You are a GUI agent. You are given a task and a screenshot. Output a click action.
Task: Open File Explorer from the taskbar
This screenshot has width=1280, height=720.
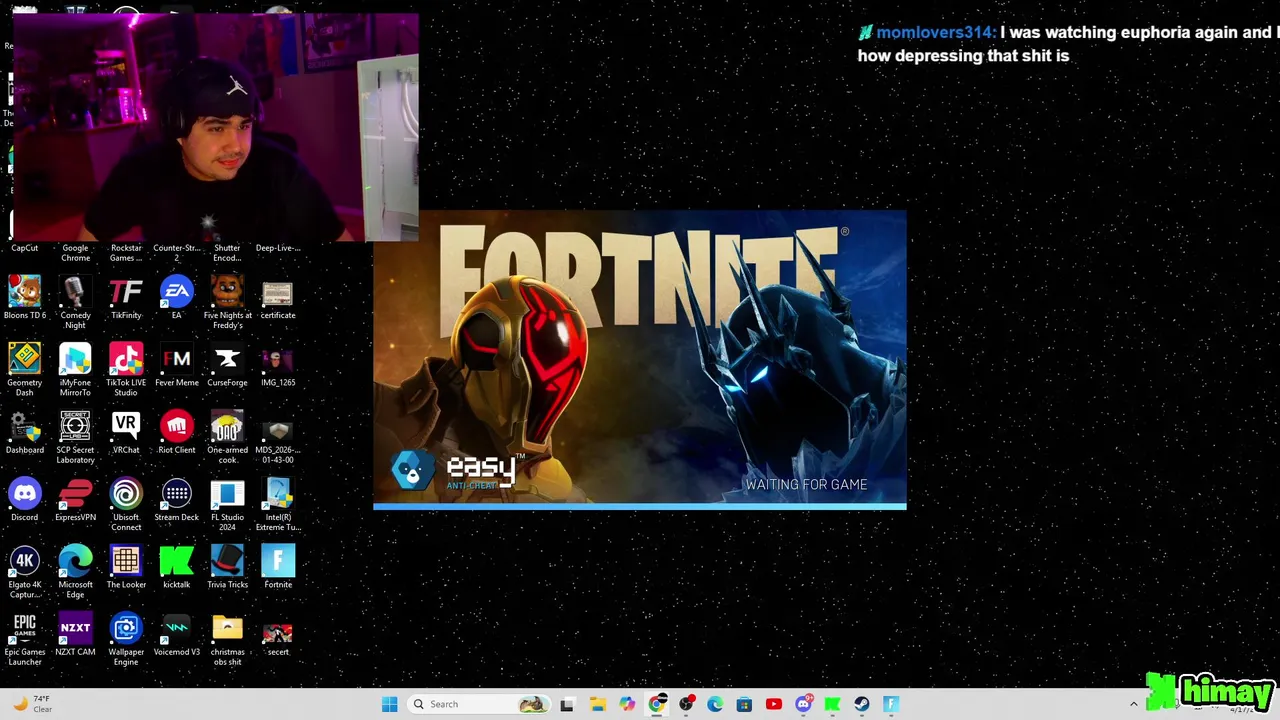597,704
